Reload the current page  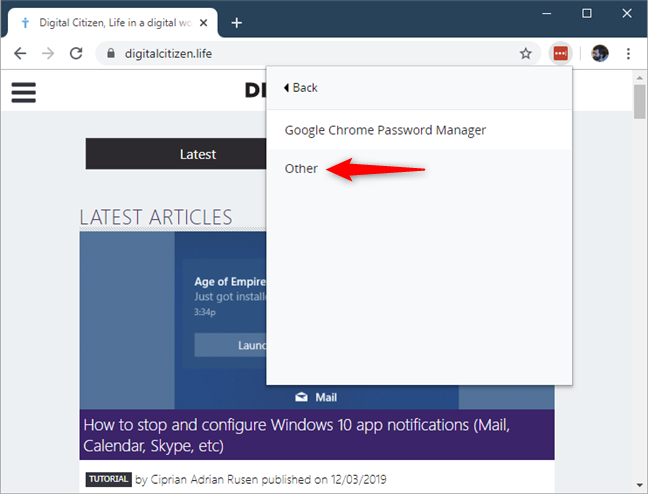pyautogui.click(x=76, y=53)
